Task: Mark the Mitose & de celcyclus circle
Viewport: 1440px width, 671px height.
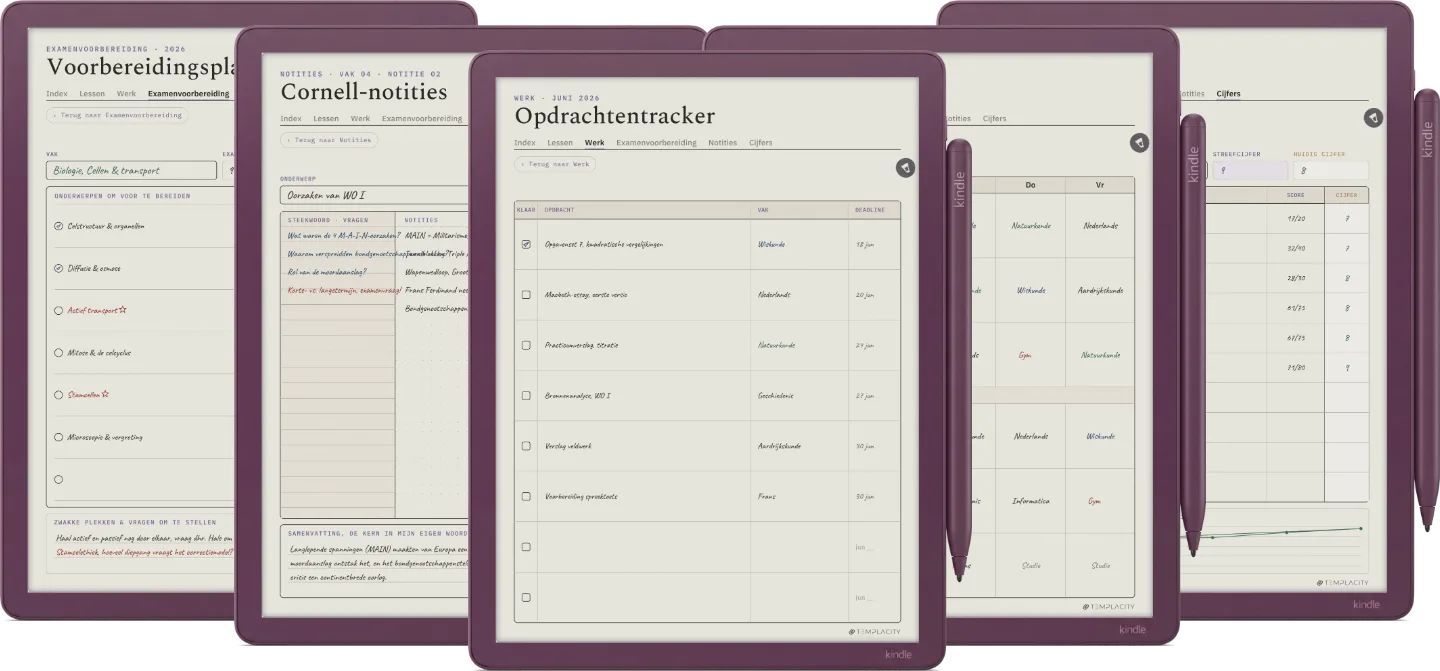Action: (x=58, y=353)
